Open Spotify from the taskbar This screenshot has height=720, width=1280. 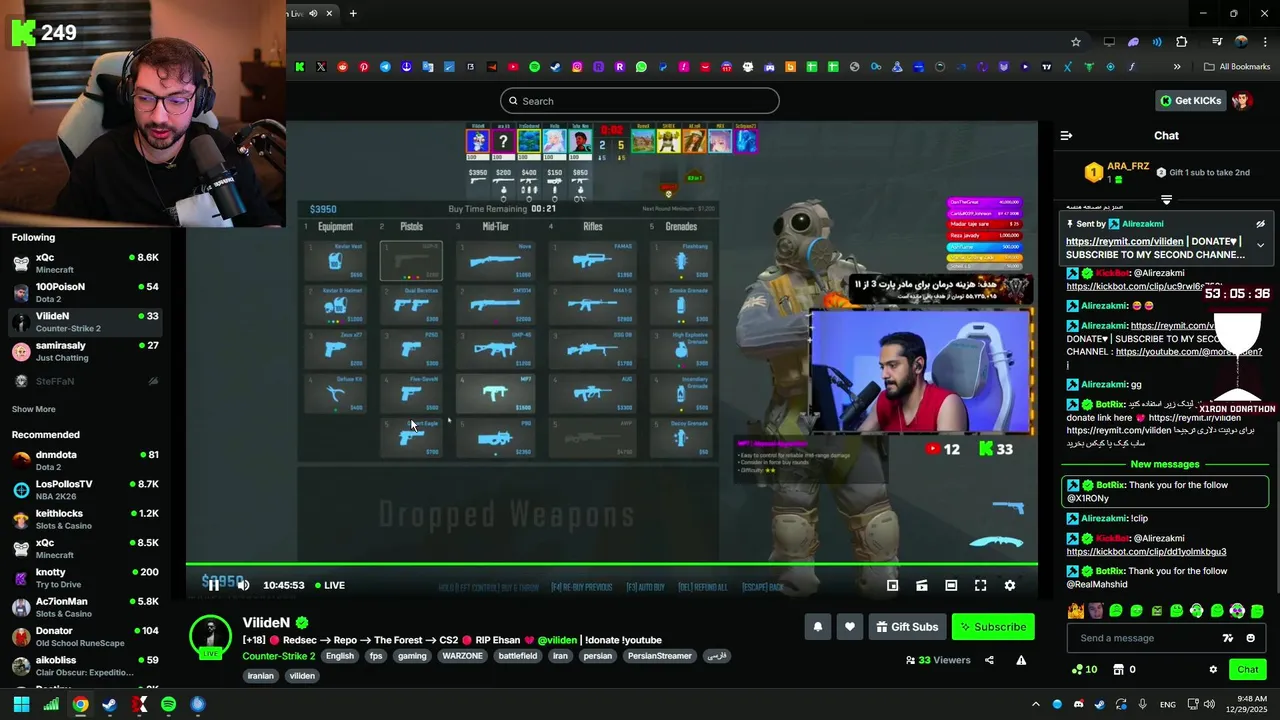pyautogui.click(x=168, y=704)
